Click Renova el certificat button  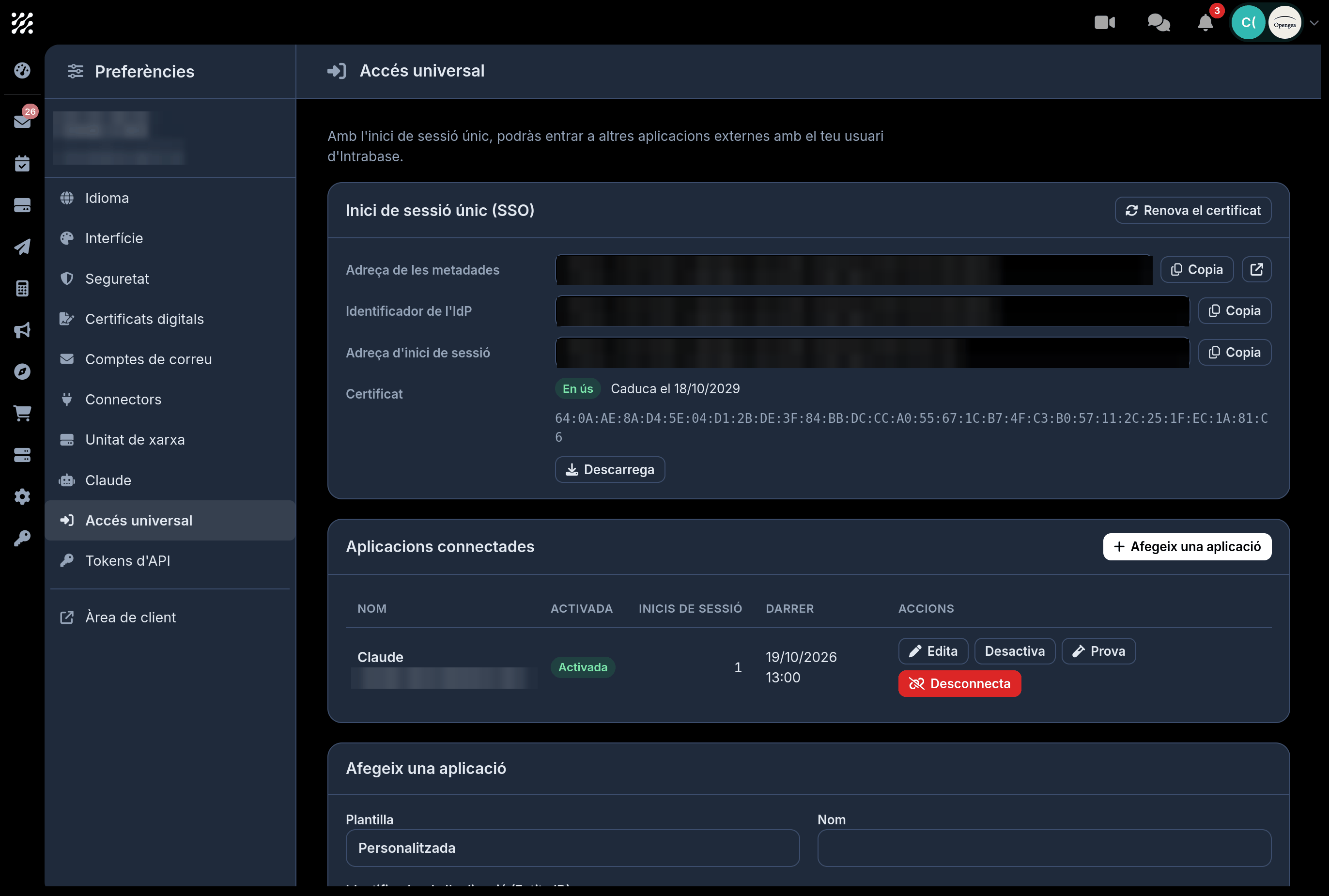click(x=1192, y=210)
